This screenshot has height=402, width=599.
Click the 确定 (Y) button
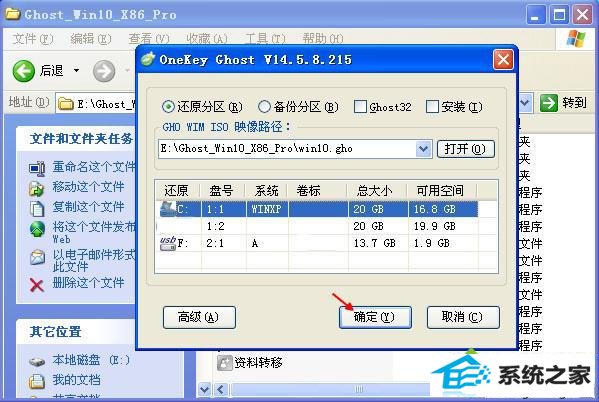(375, 317)
